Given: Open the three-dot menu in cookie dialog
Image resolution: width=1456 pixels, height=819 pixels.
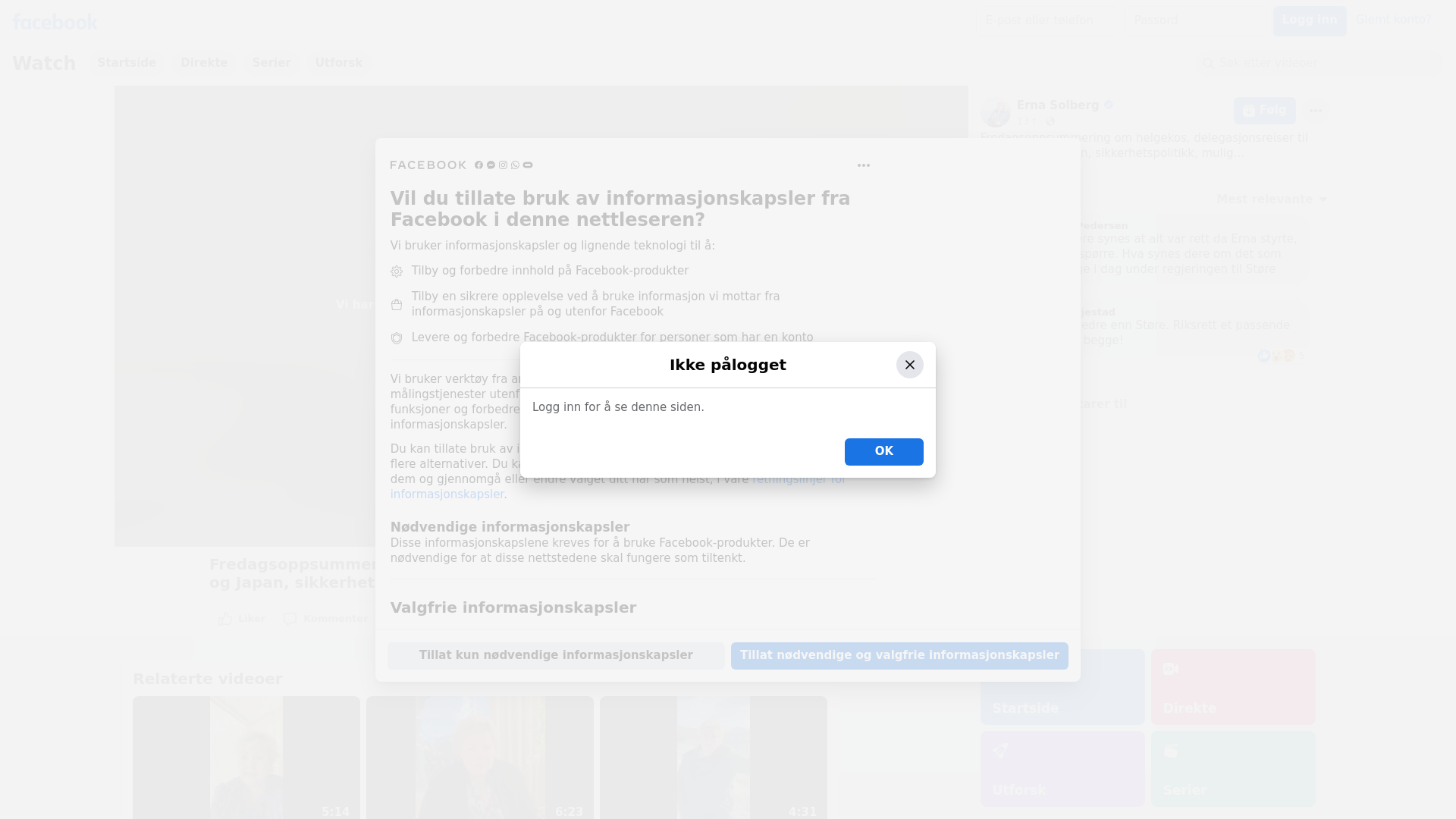Looking at the screenshot, I should point(863,165).
